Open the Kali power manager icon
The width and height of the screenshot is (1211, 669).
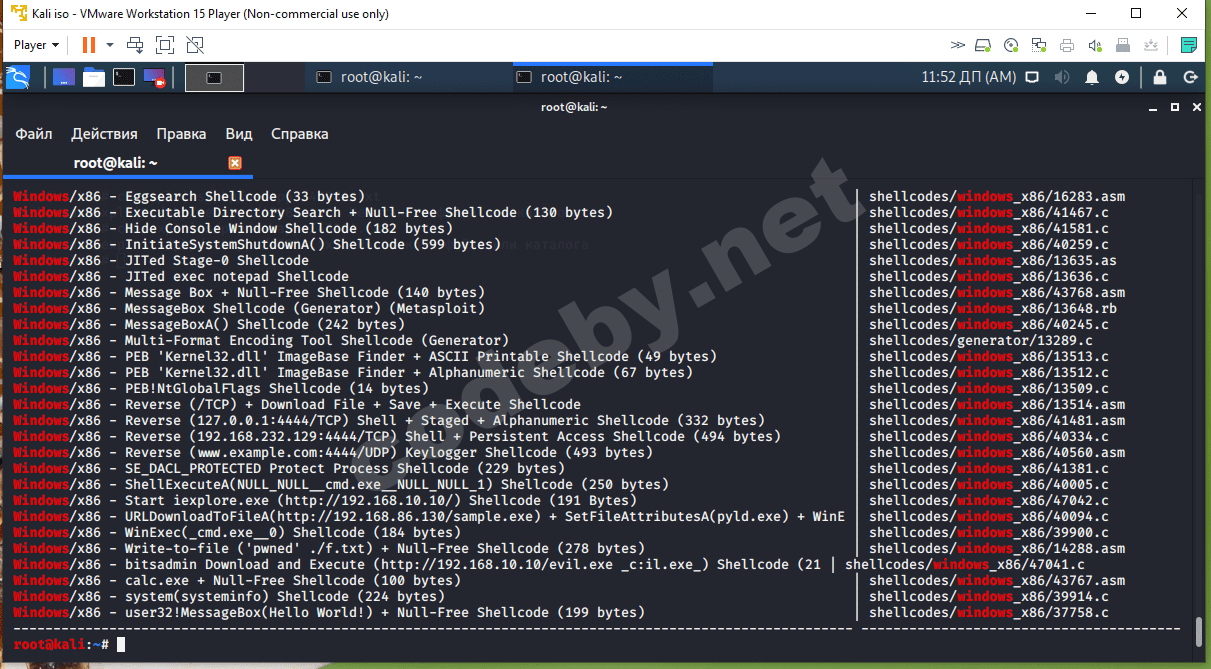point(1122,77)
